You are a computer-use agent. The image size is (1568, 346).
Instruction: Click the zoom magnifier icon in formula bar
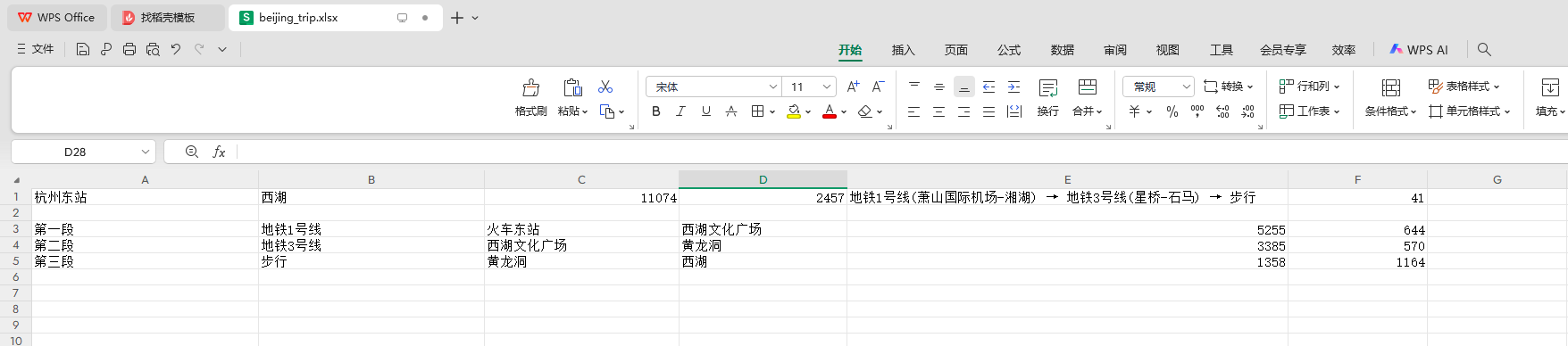(191, 152)
